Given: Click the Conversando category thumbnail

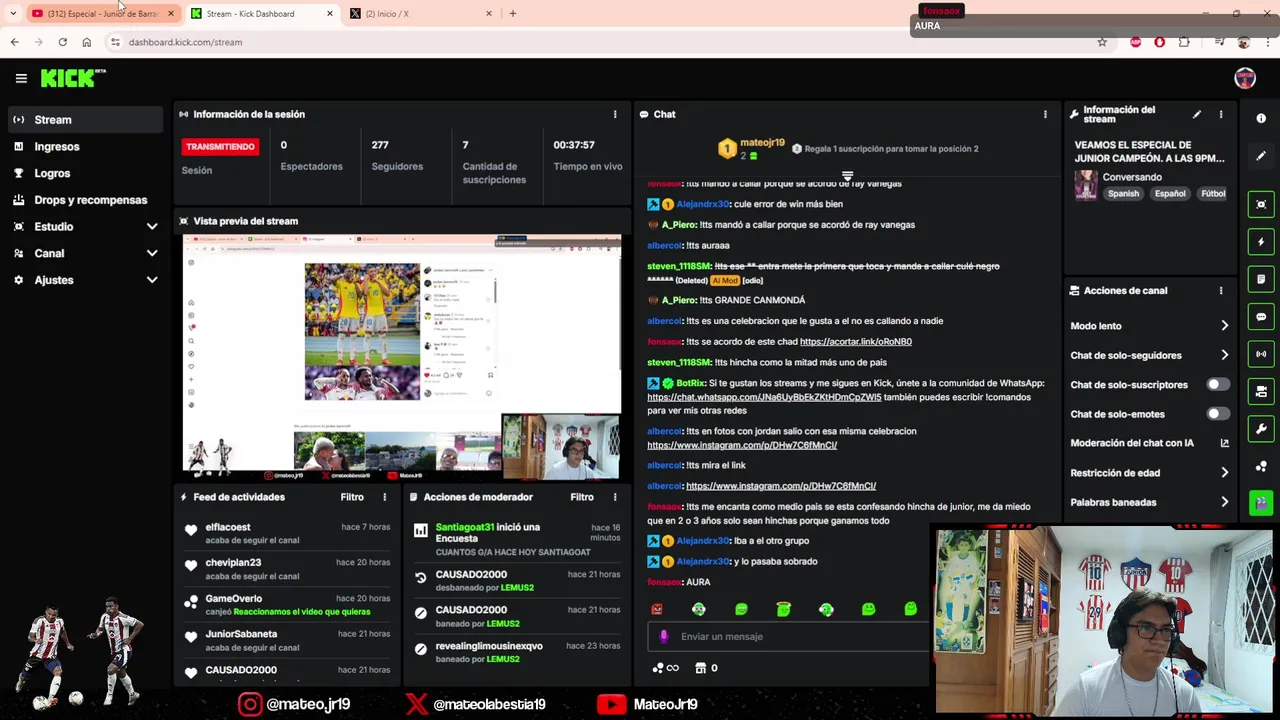Looking at the screenshot, I should coord(1086,185).
